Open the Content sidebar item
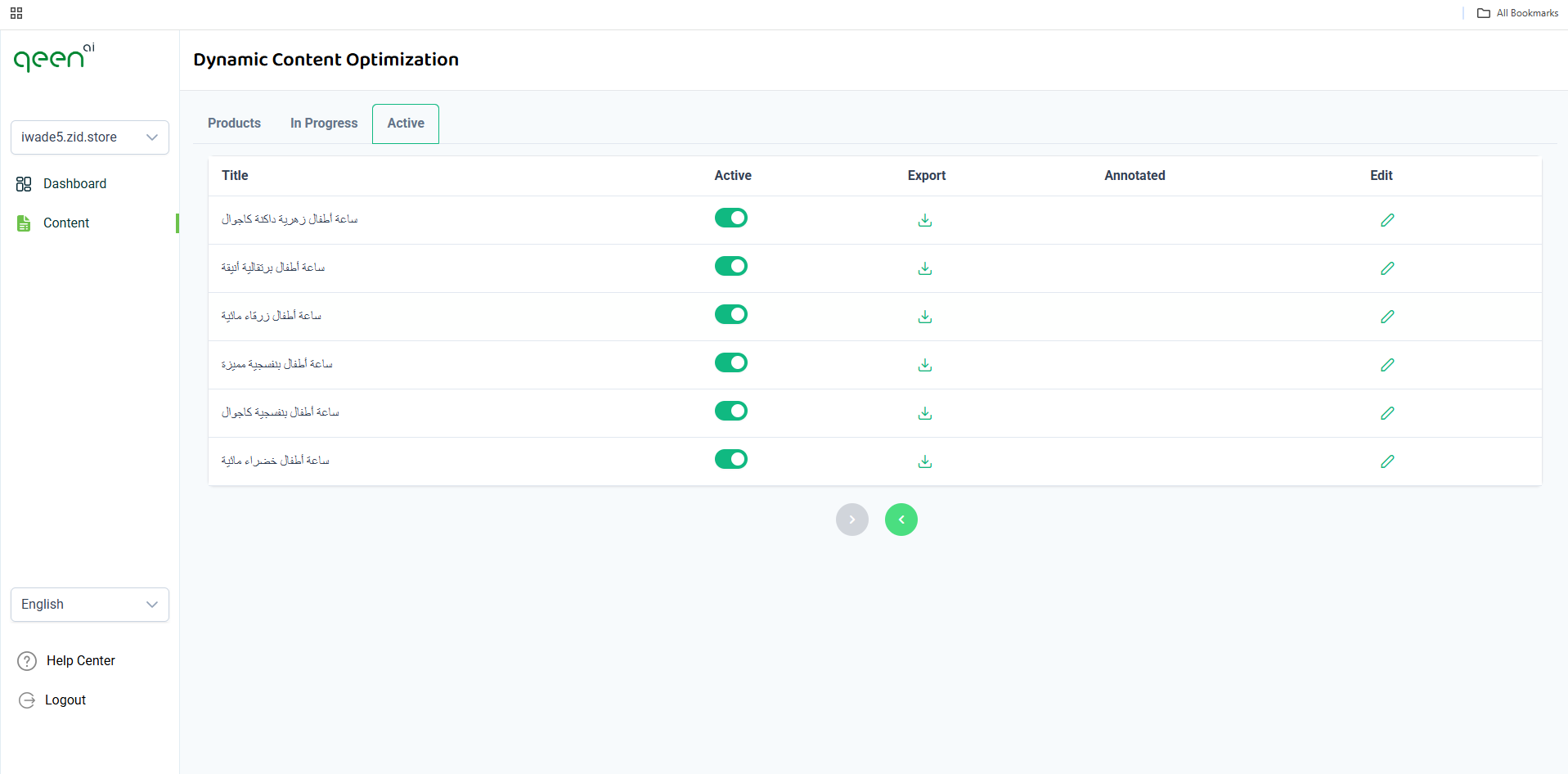1568x774 pixels. pos(53,223)
